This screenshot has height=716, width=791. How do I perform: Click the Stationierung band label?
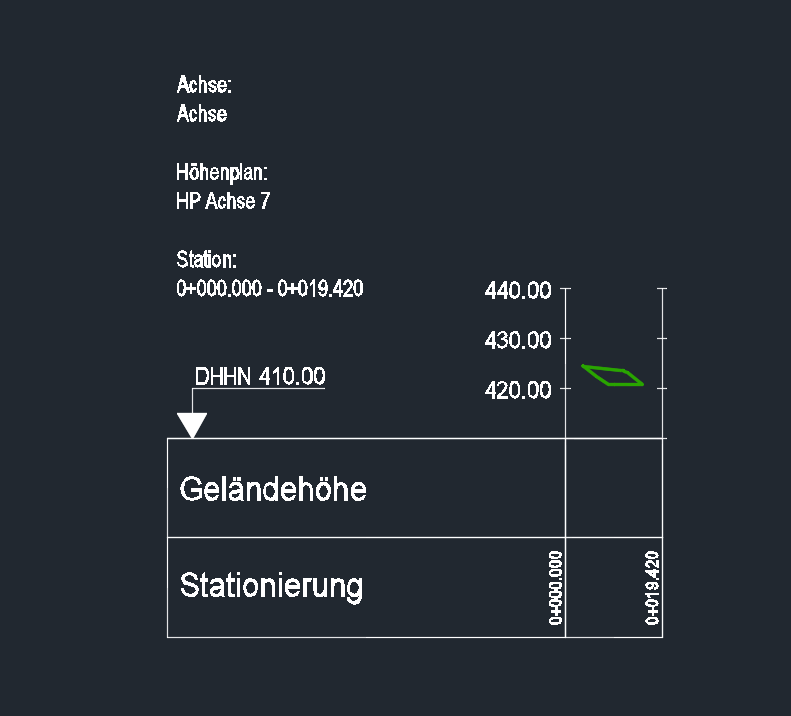coord(271,586)
